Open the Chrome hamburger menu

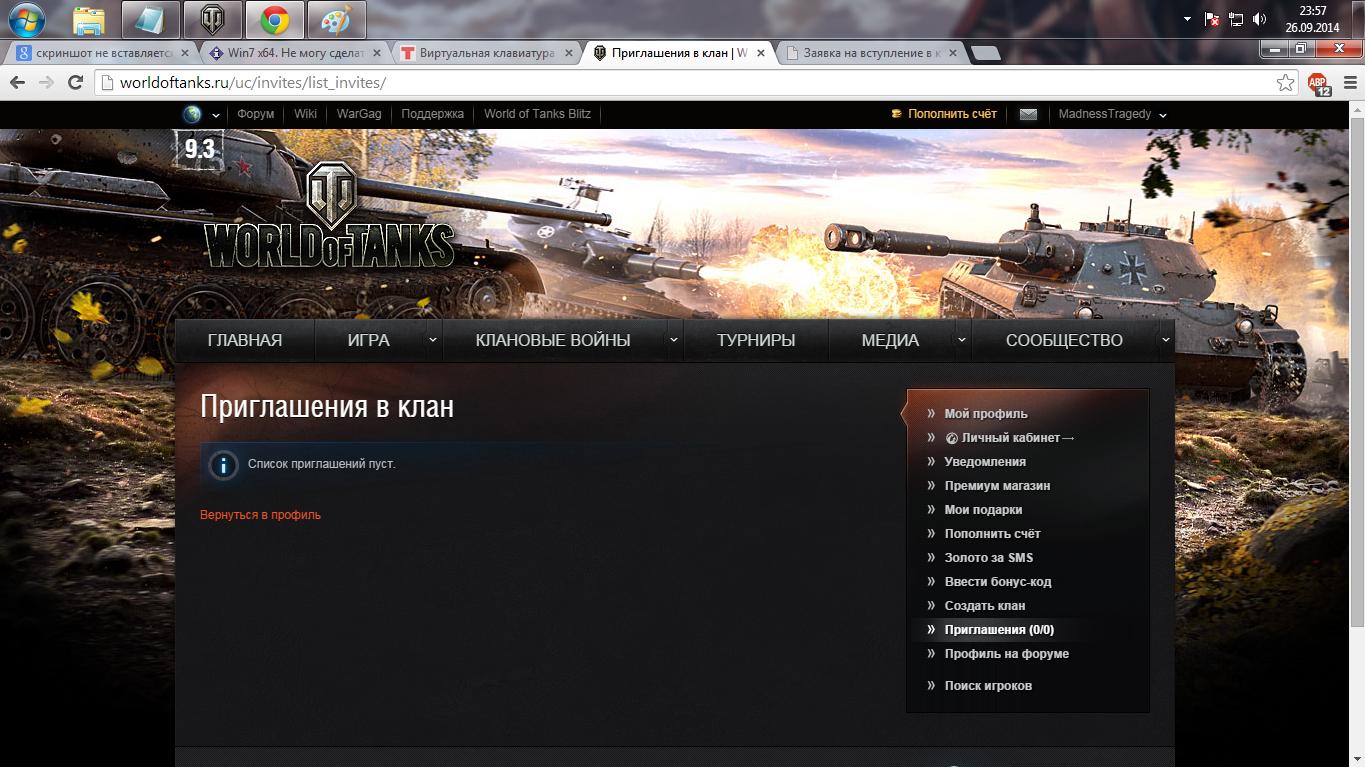(x=1348, y=83)
